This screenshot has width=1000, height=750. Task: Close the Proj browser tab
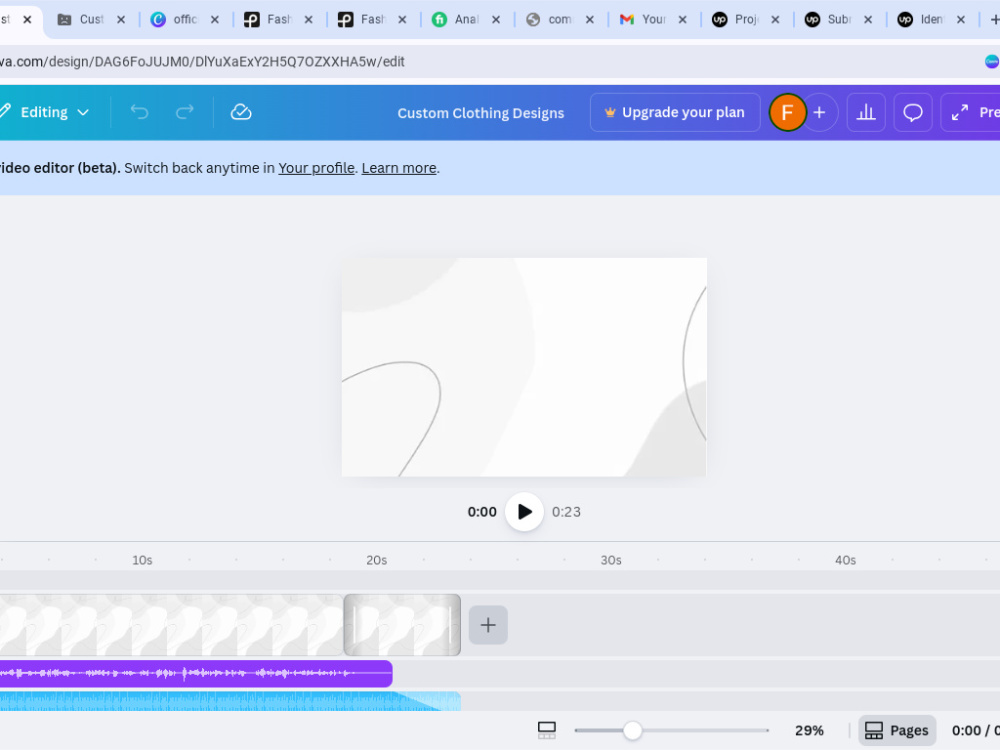click(x=775, y=20)
